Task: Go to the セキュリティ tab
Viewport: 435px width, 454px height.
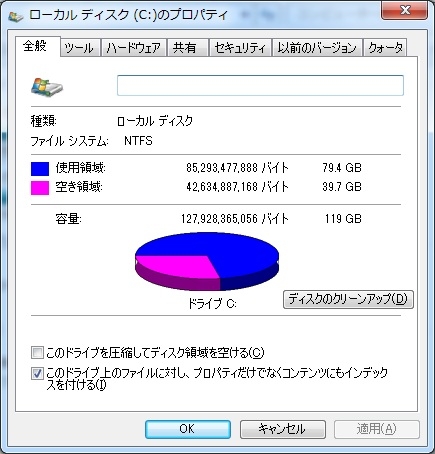Action: pos(240,48)
